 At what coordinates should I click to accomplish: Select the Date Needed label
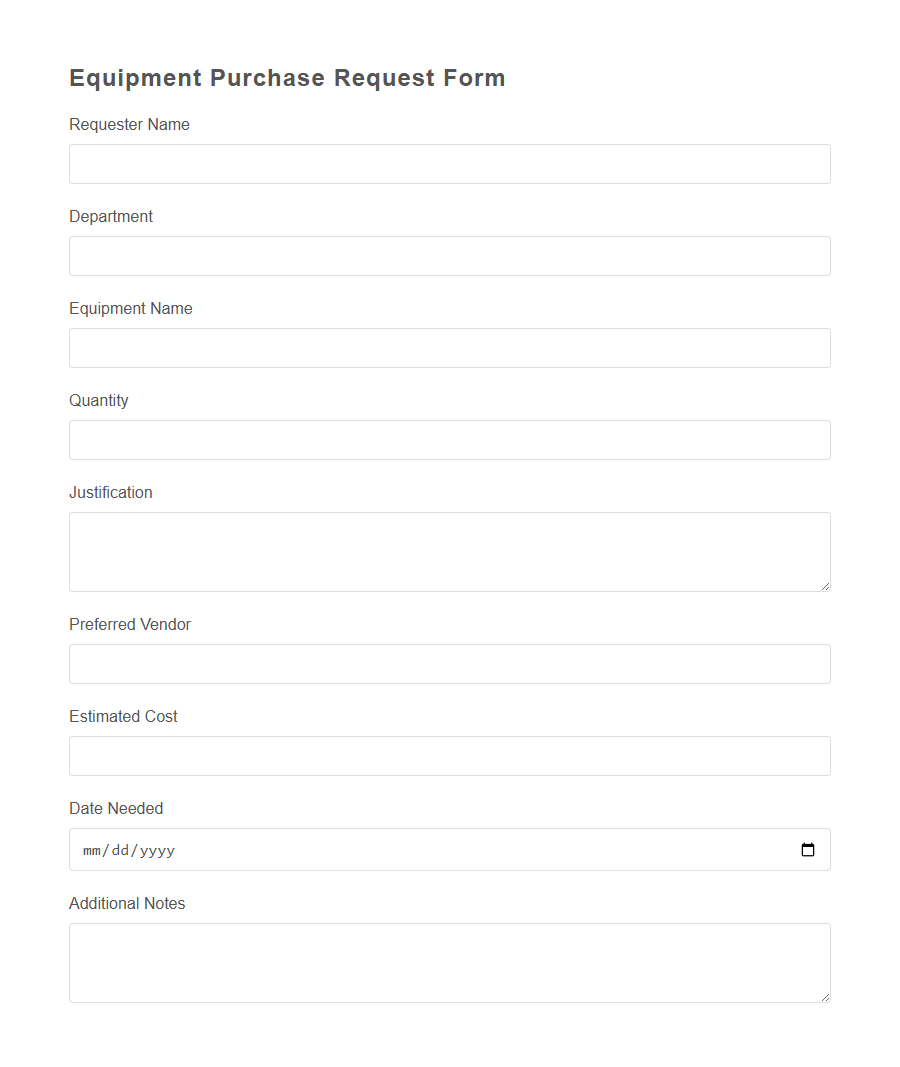[116, 808]
